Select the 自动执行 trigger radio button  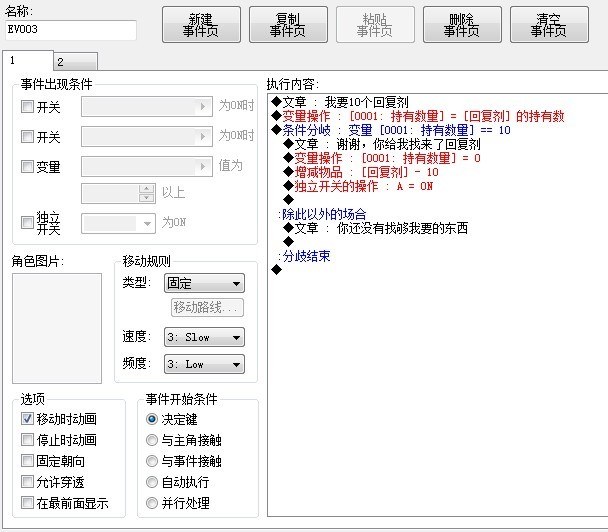pyautogui.click(x=152, y=482)
